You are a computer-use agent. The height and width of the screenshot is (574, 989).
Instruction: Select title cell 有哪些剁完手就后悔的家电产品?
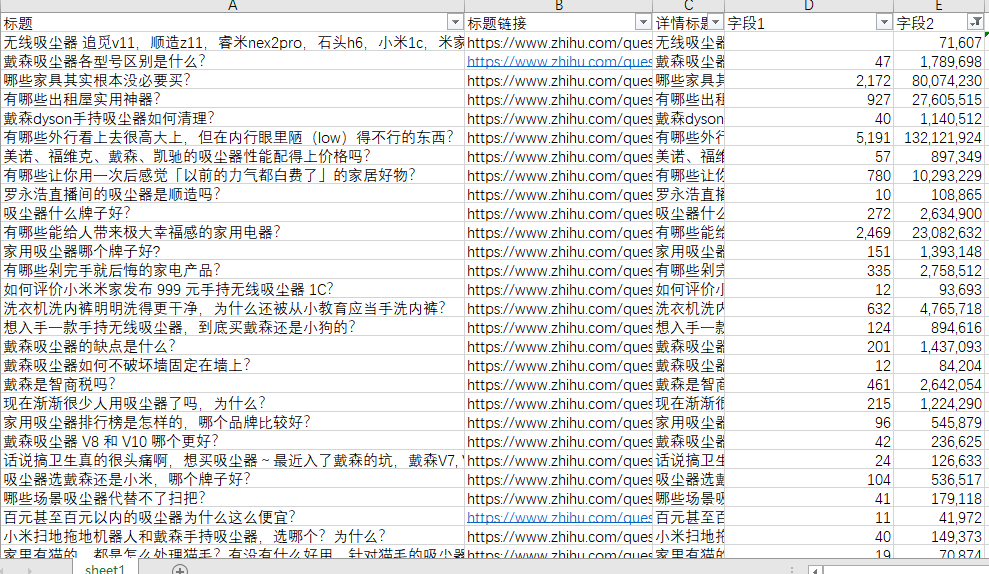pyautogui.click(x=232, y=271)
